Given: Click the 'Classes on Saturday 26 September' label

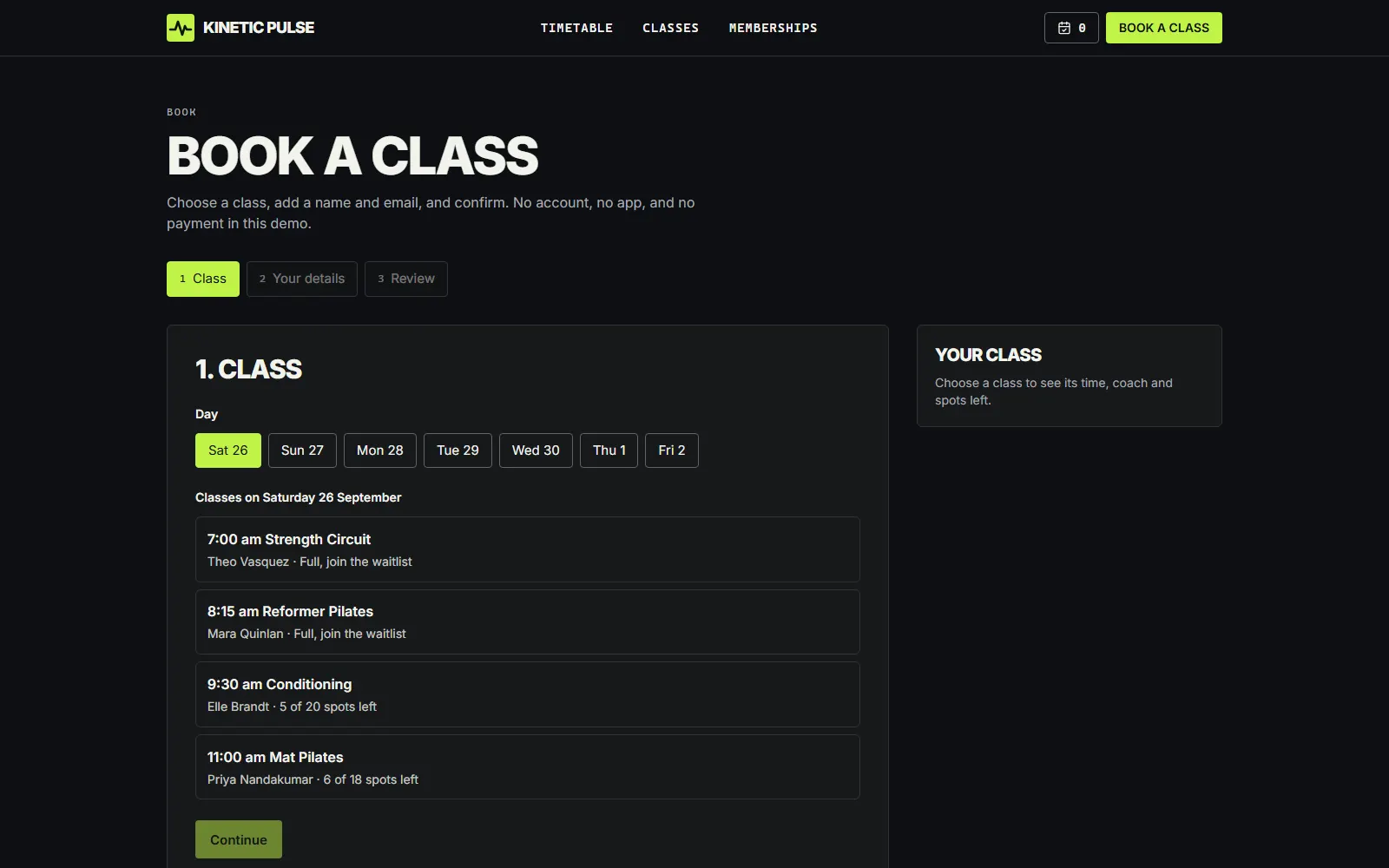Looking at the screenshot, I should (298, 497).
